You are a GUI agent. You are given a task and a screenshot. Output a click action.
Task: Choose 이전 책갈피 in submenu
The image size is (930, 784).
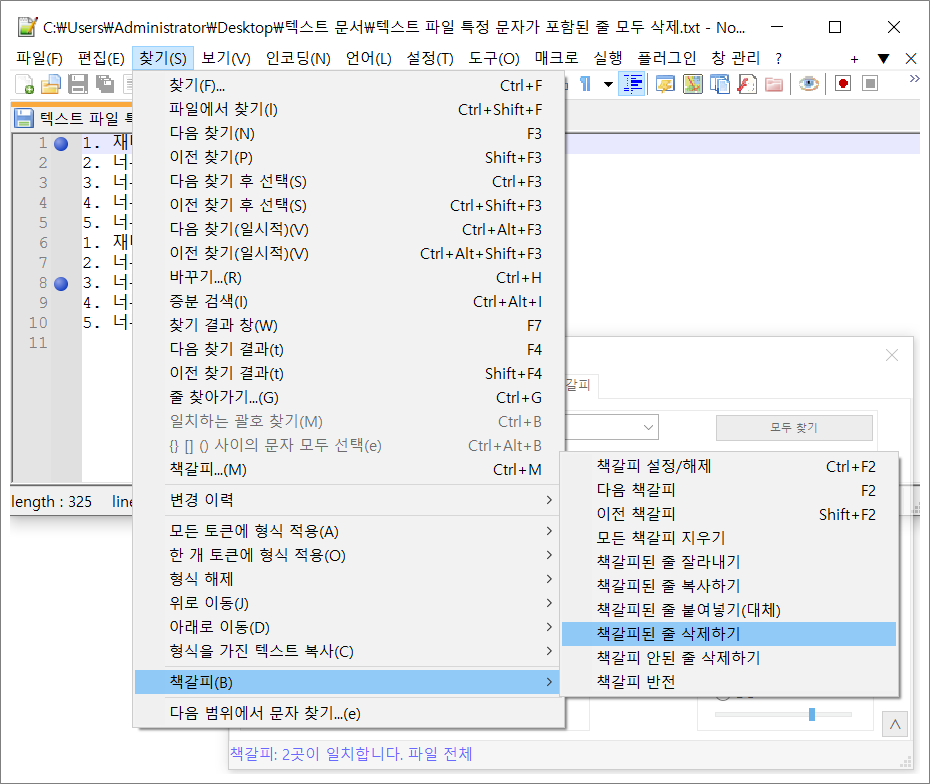pos(729,514)
